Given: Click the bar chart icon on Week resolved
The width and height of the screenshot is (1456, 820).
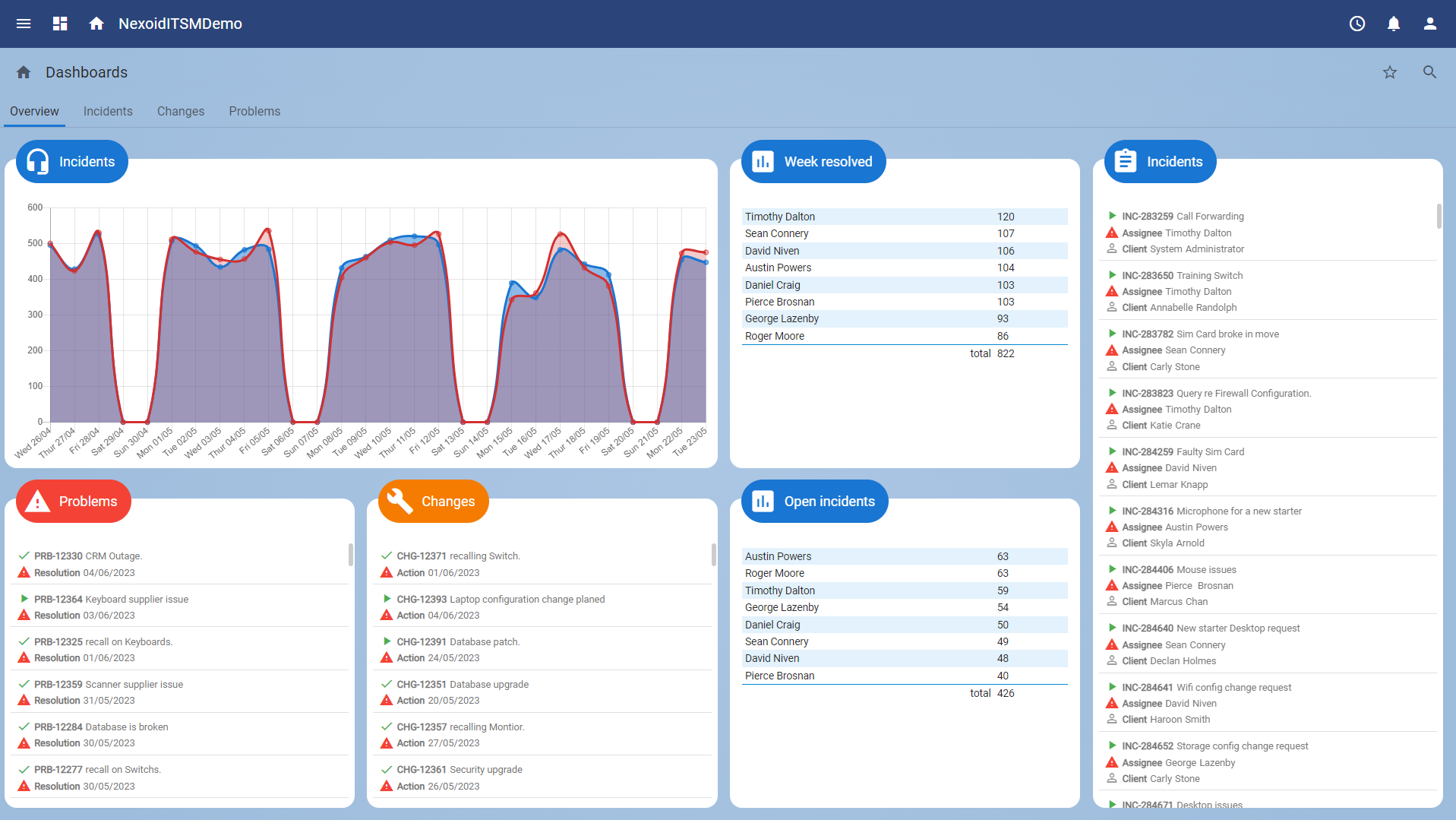Looking at the screenshot, I should [x=762, y=161].
